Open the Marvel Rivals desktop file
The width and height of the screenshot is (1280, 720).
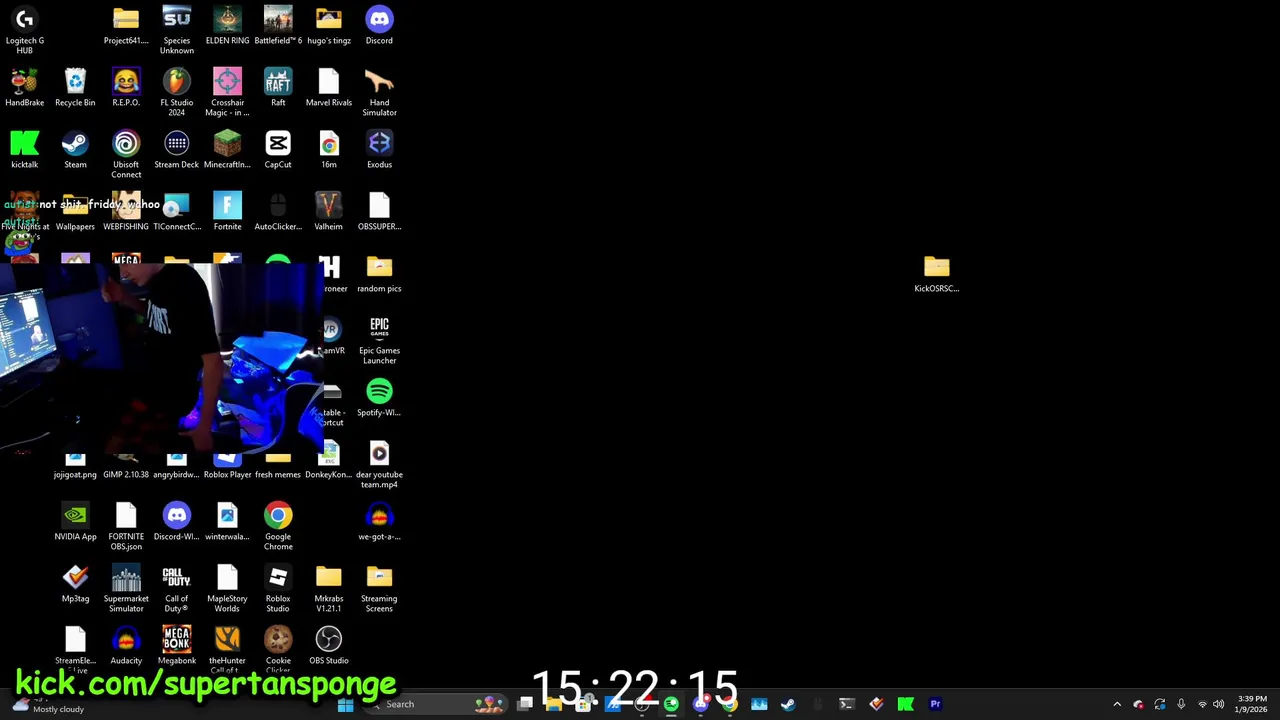(329, 88)
